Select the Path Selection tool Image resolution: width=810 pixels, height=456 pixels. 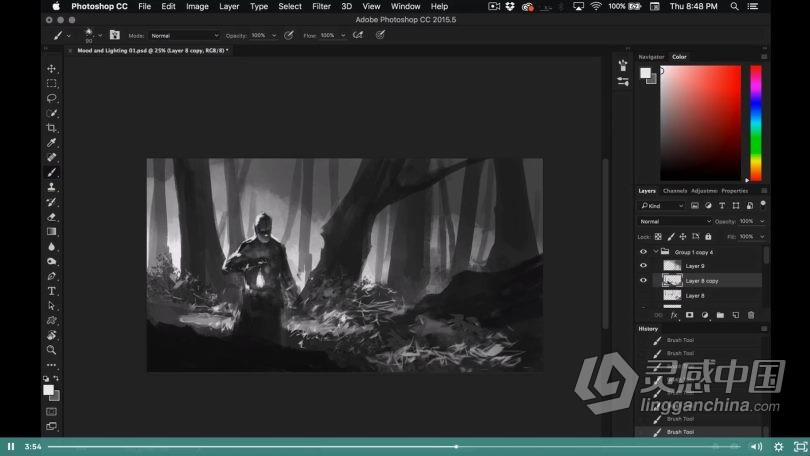51,306
